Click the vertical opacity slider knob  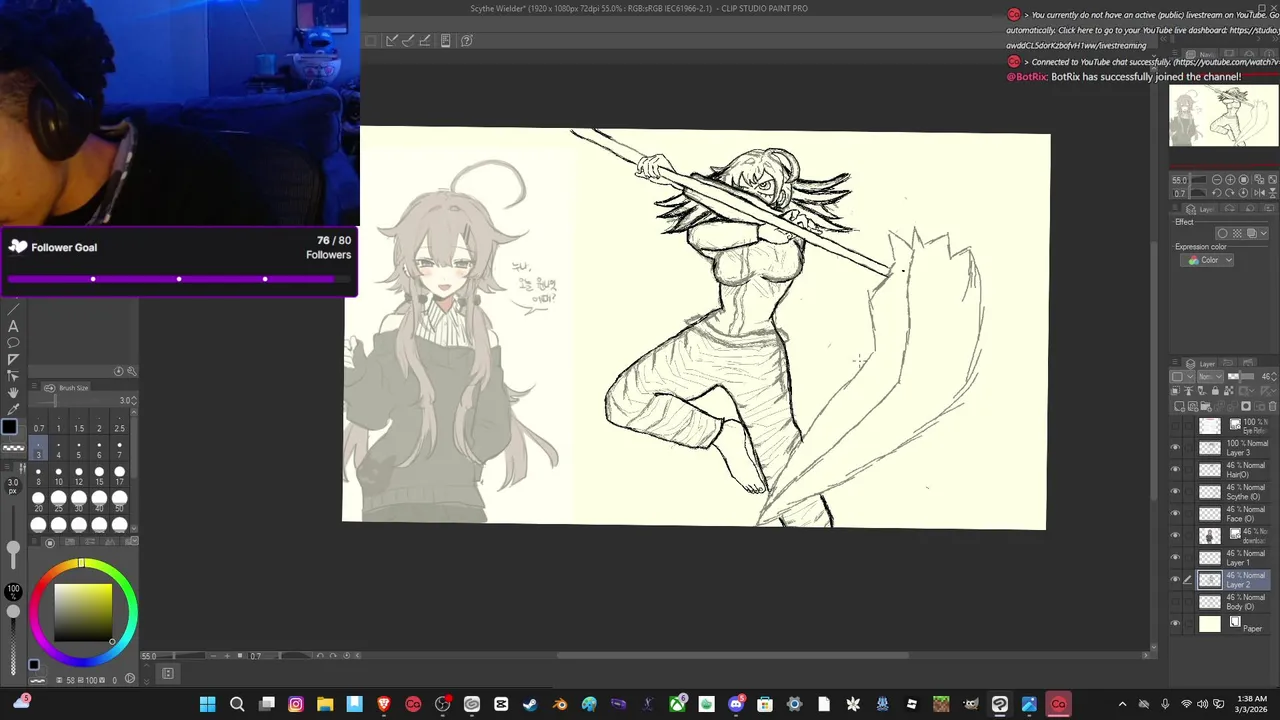click(13, 611)
